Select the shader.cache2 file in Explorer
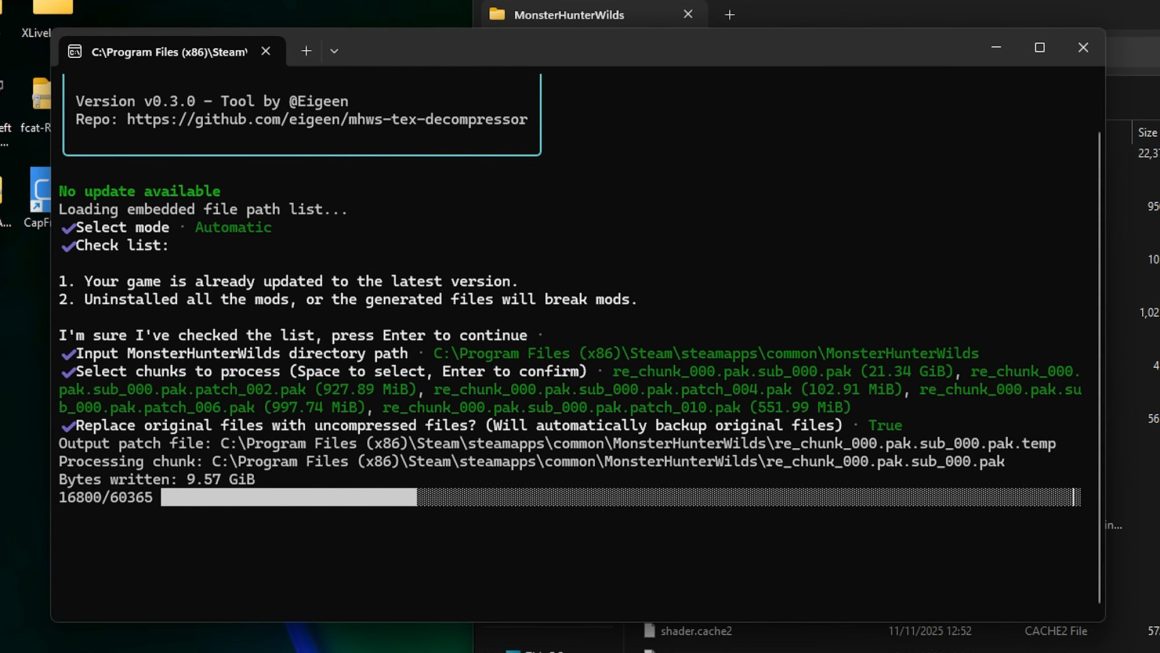The image size is (1160, 653). (x=696, y=631)
